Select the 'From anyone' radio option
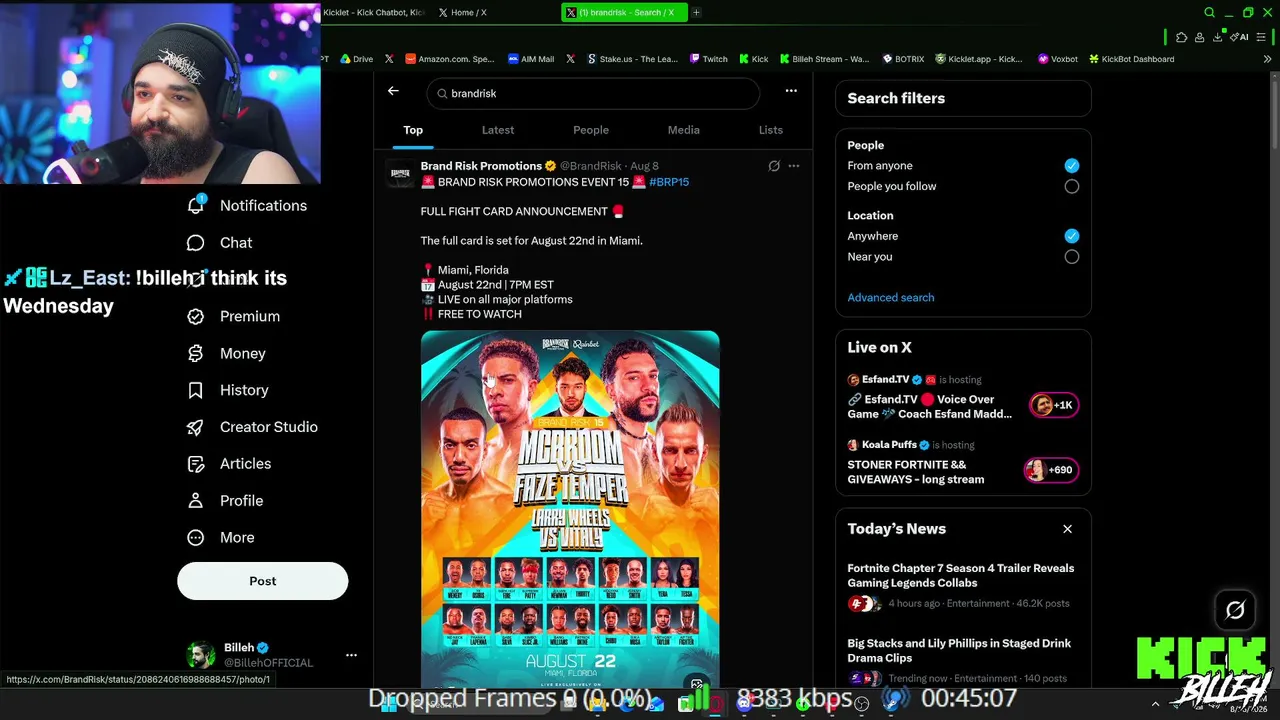The width and height of the screenshot is (1280, 720). 1072,166
